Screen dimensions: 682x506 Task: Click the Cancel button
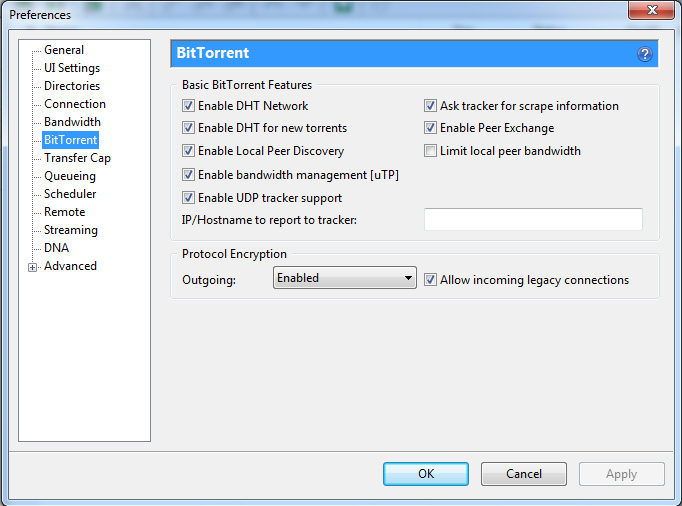point(524,474)
